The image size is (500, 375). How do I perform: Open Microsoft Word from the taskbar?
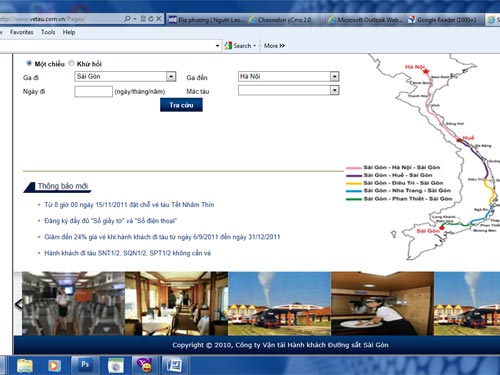pyautogui.click(x=174, y=365)
